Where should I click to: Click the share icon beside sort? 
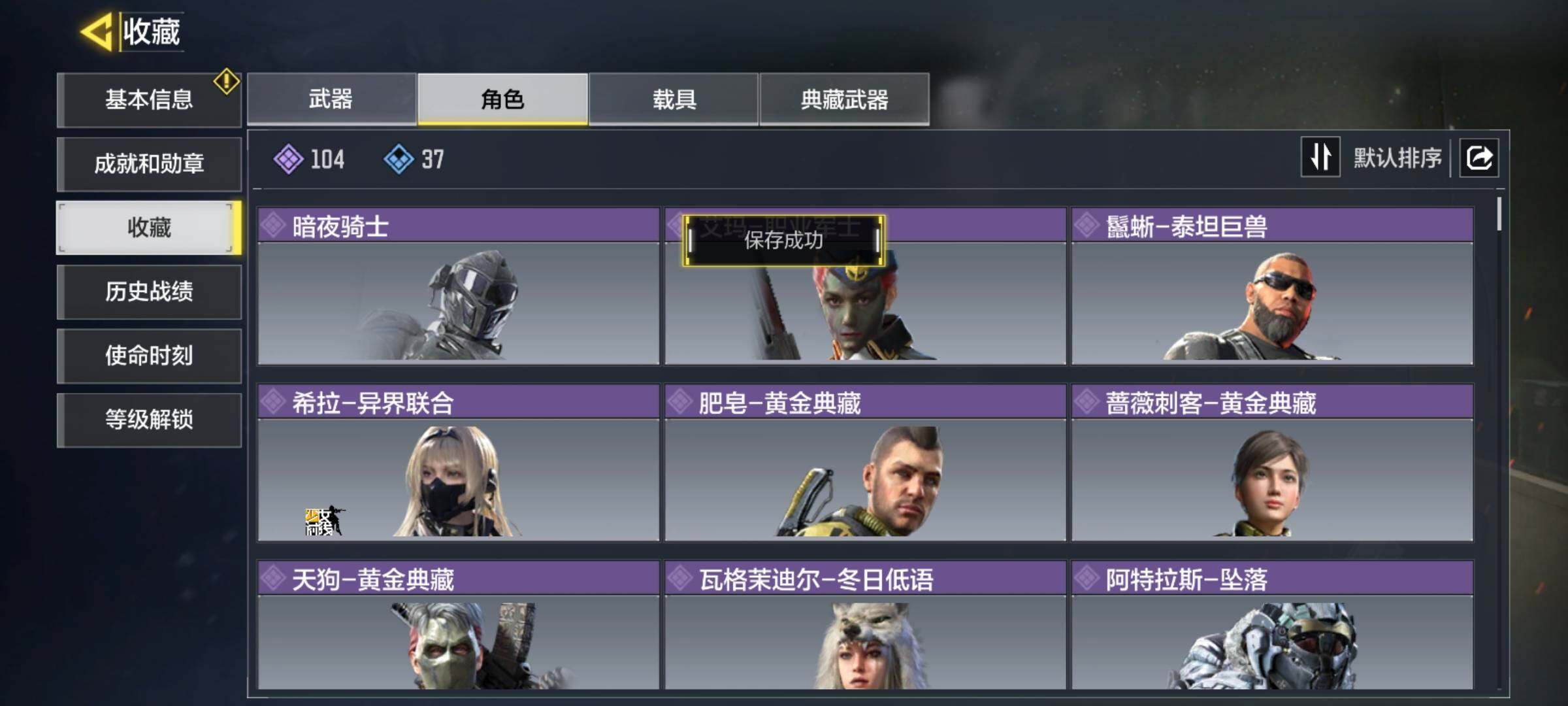1479,158
